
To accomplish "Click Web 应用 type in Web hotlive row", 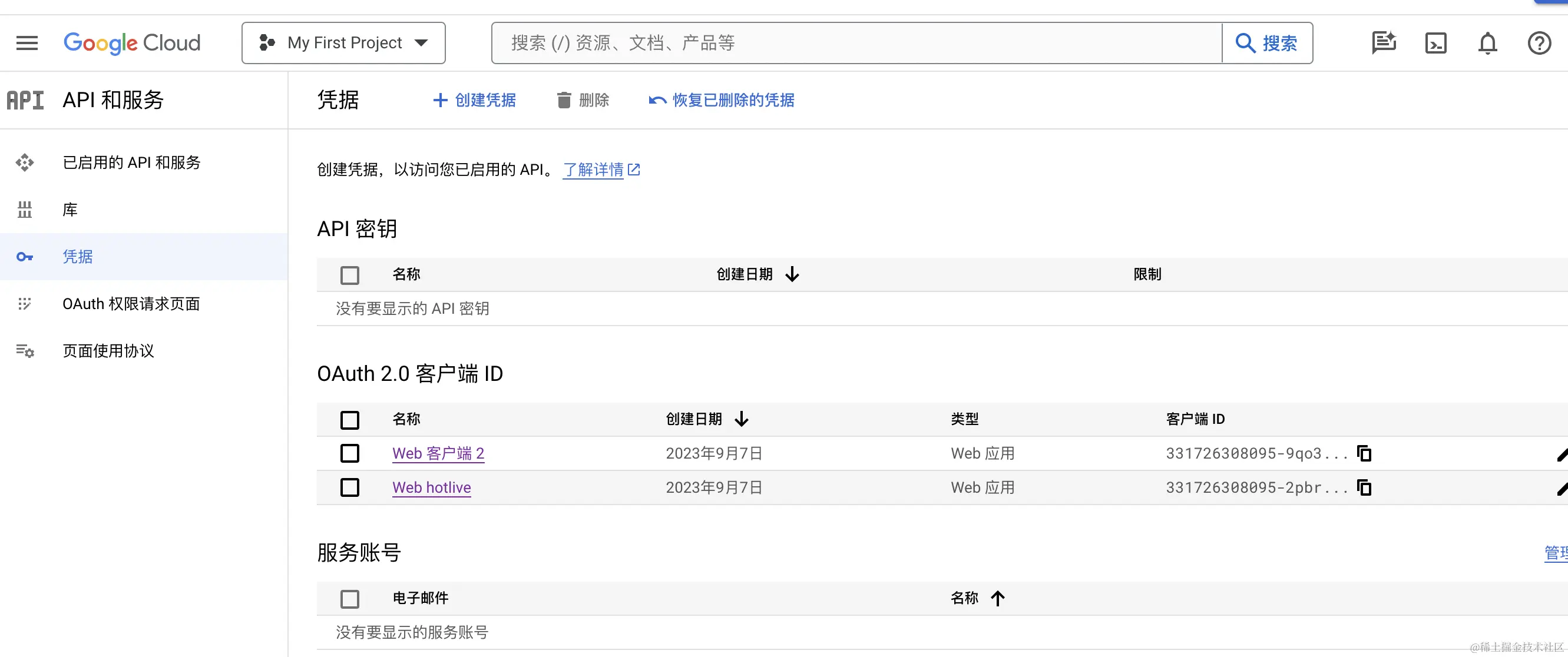I will pyautogui.click(x=983, y=488).
